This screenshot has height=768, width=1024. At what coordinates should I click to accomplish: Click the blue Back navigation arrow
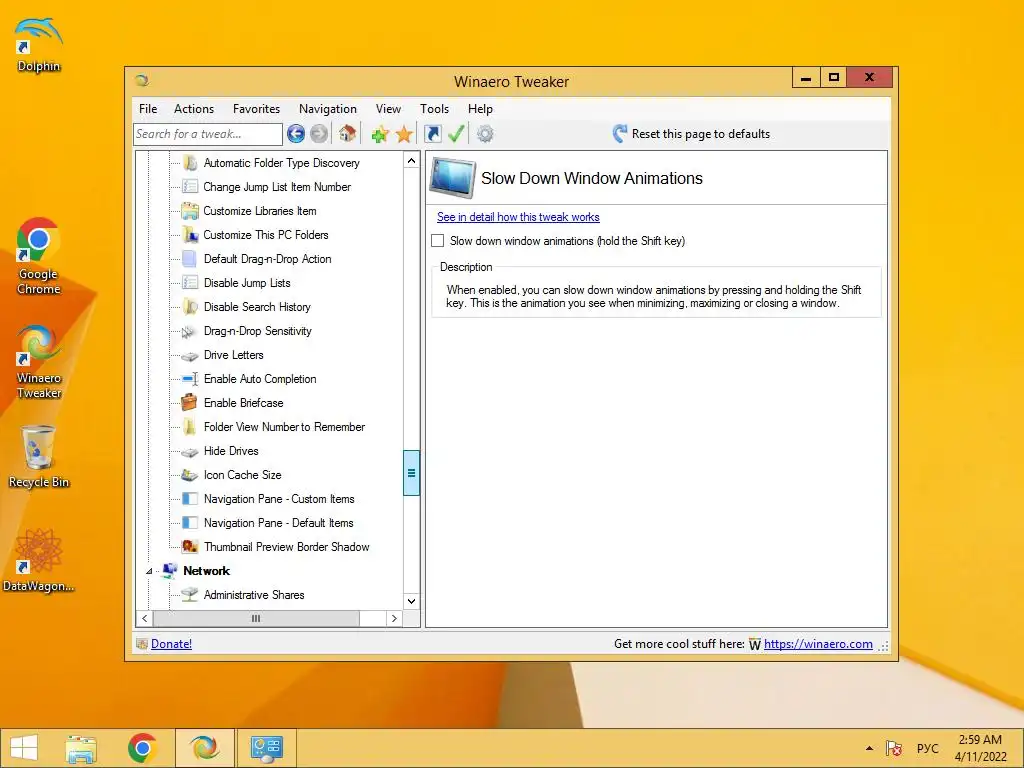point(296,134)
